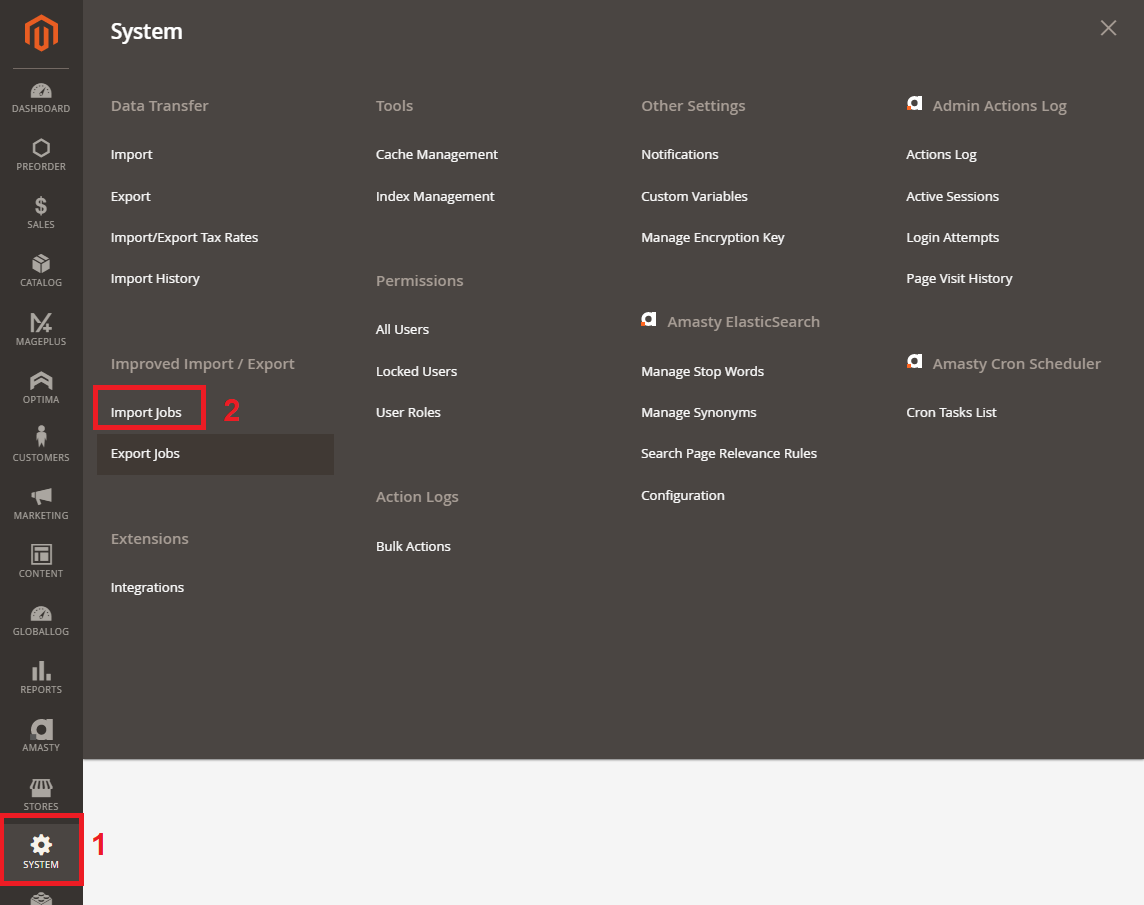The image size is (1144, 905).
Task: Open Notifications settings
Action: click(x=679, y=155)
